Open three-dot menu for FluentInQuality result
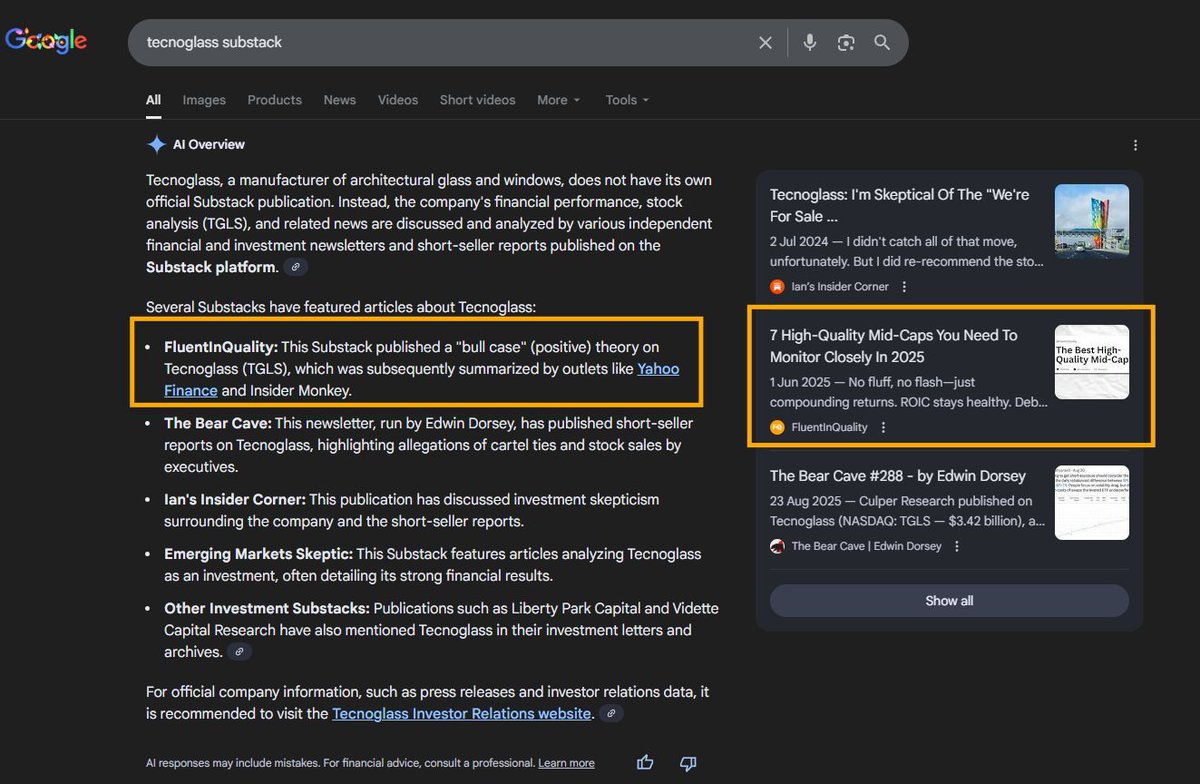 click(883, 427)
